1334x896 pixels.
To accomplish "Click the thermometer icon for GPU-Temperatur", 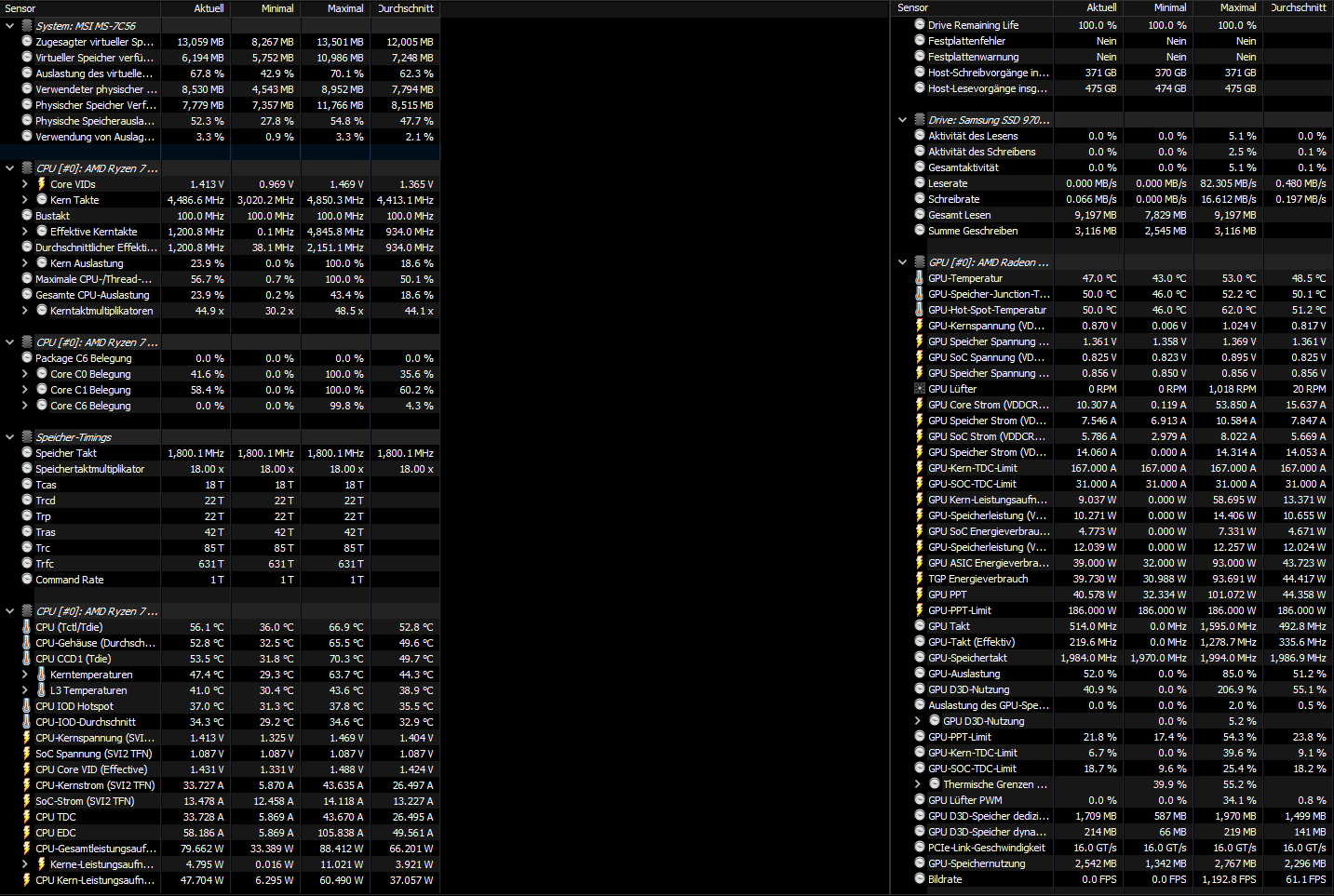I will tap(920, 278).
